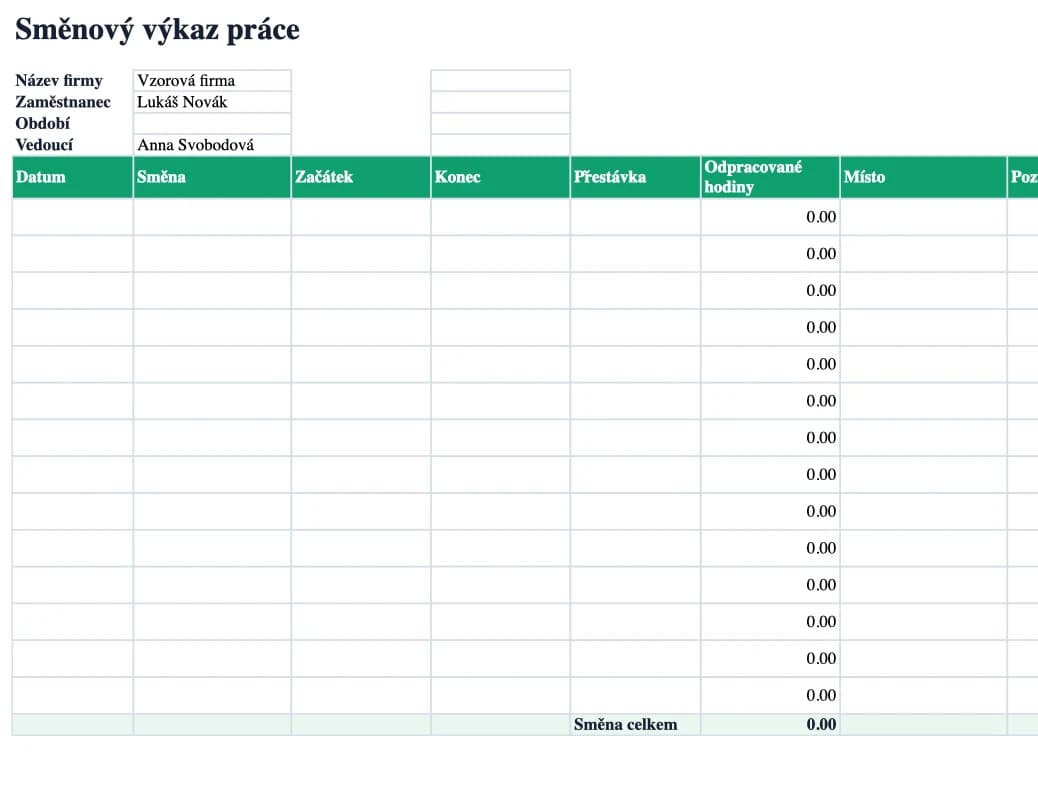
Task: Select the bold 0.00 total hours cell
Action: (x=771, y=725)
